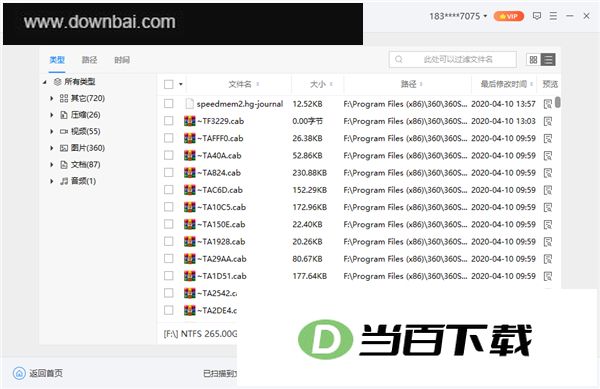
Task: Click the file name filter search box
Action: [453, 59]
